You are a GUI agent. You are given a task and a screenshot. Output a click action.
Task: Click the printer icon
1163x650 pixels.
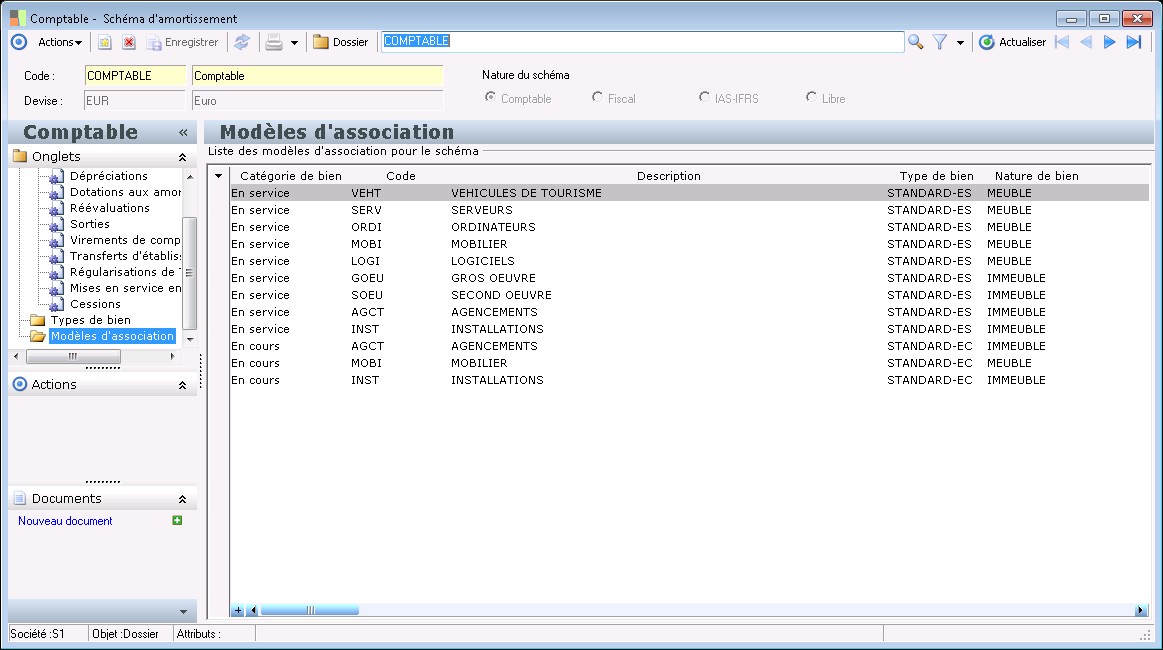pyautogui.click(x=273, y=42)
